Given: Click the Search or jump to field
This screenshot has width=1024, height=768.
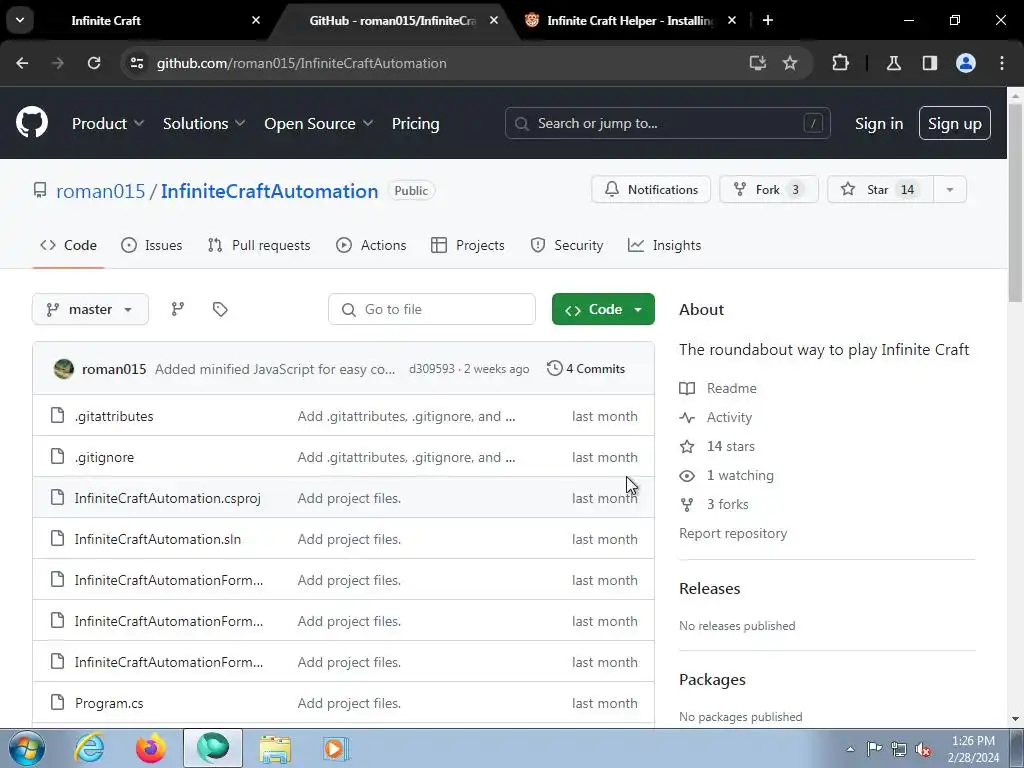Looking at the screenshot, I should 667,123.
